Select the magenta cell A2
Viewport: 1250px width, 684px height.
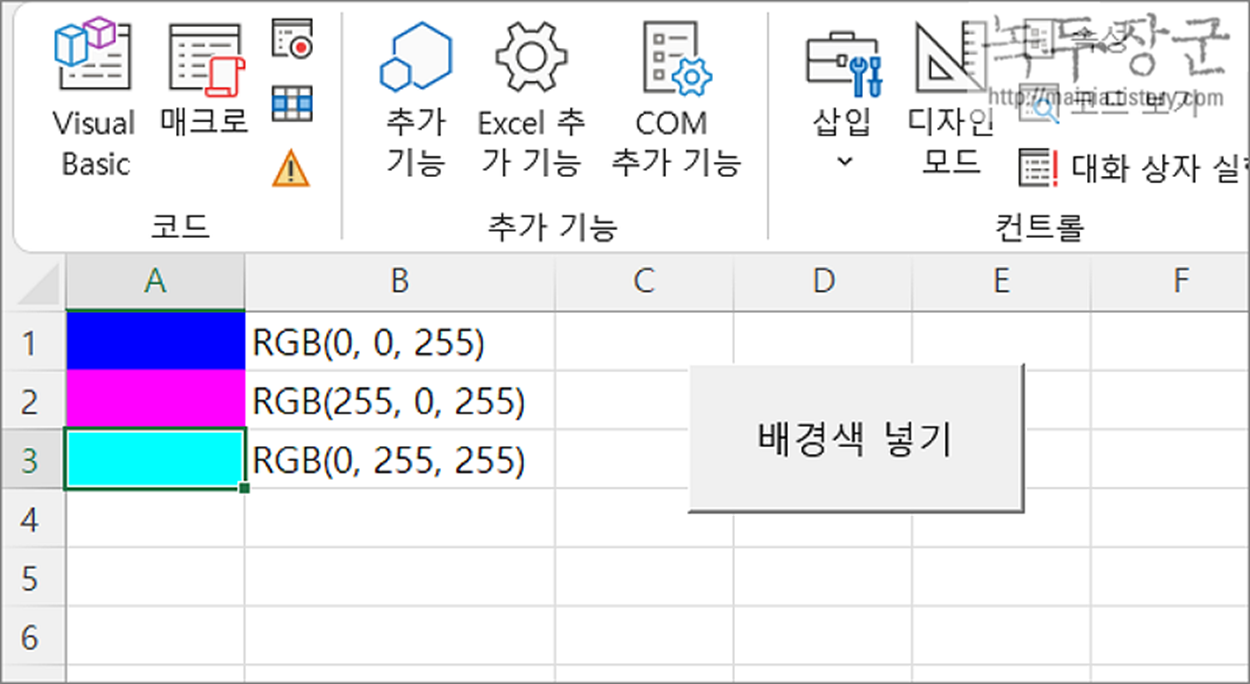[155, 400]
